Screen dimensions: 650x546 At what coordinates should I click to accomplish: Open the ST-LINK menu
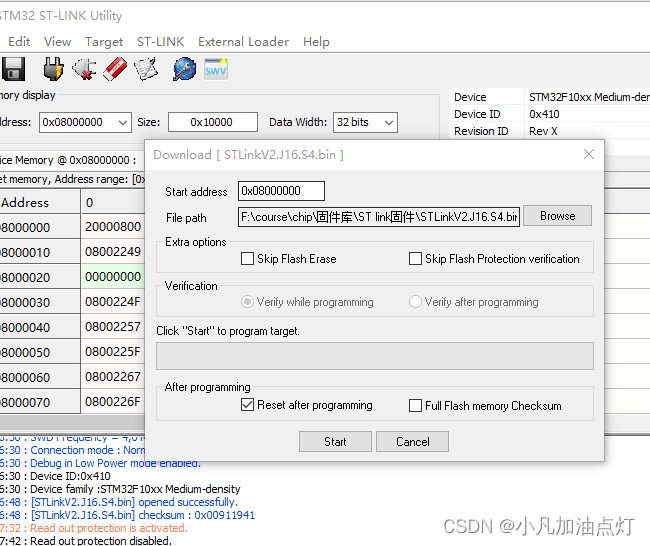161,42
